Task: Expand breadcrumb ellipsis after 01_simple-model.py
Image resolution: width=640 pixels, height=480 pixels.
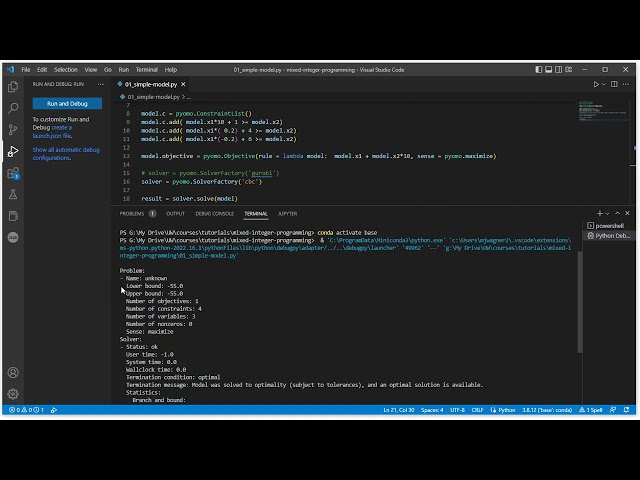Action: coord(189,97)
